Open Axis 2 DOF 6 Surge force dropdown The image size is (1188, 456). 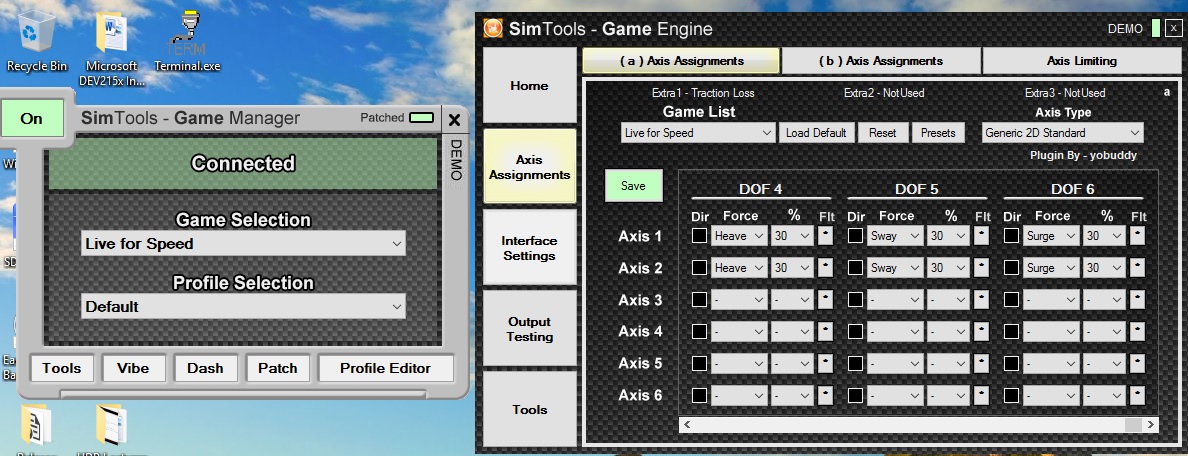click(1052, 267)
